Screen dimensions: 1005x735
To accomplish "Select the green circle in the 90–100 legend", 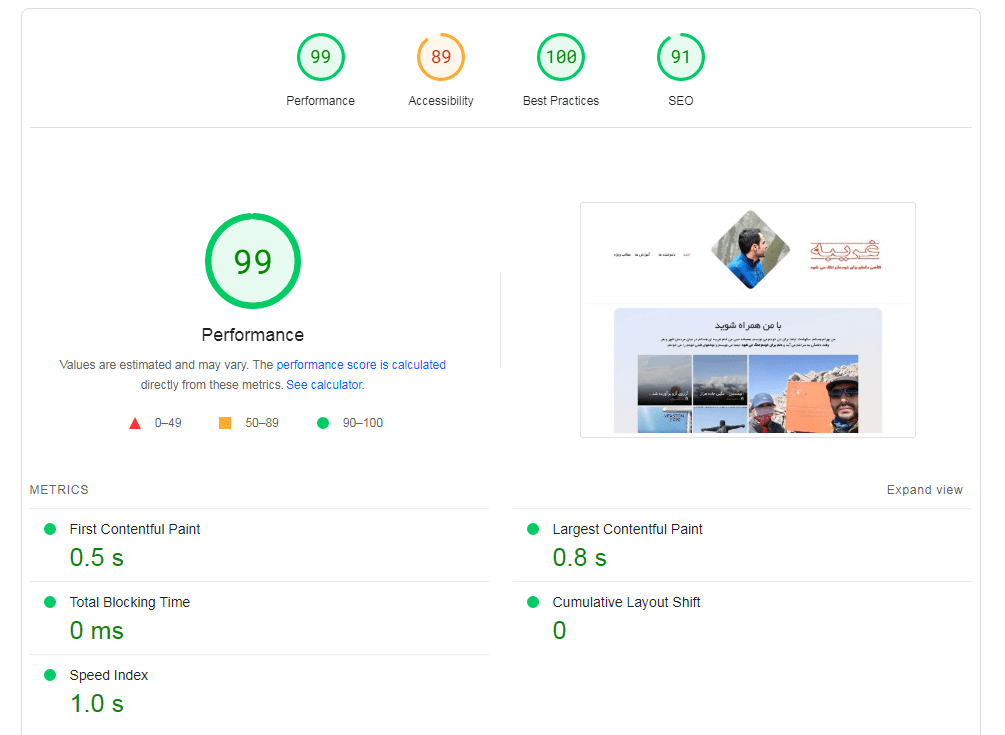I will (322, 422).
